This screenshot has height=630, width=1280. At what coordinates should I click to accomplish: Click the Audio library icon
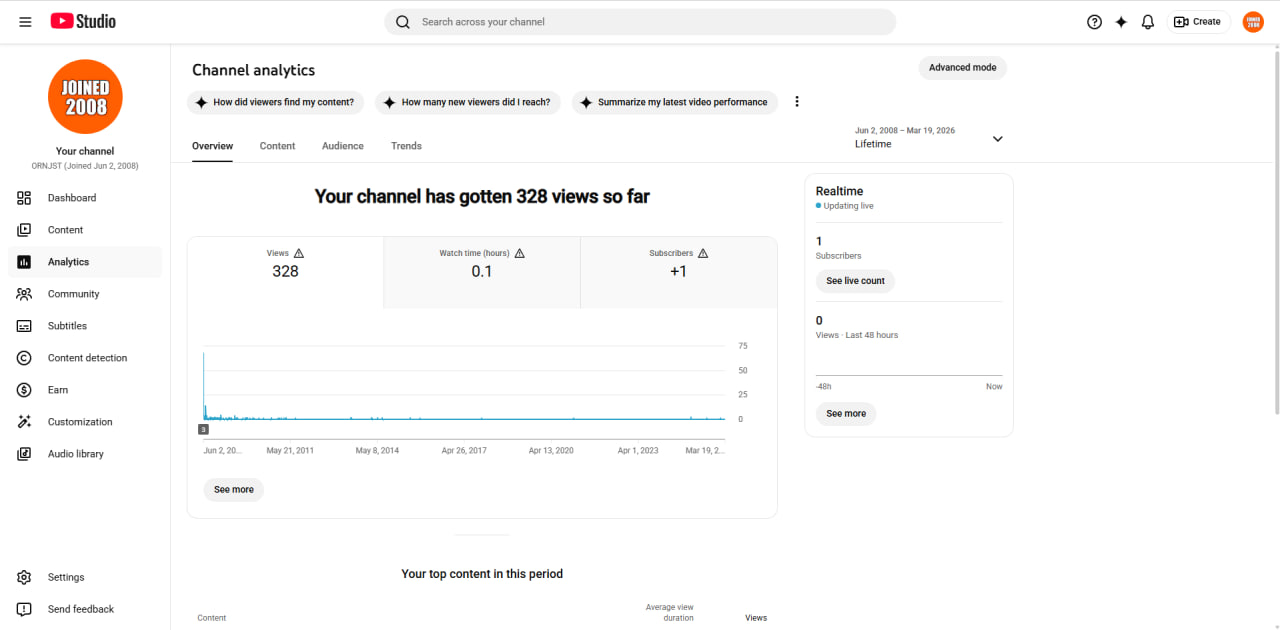coord(25,454)
